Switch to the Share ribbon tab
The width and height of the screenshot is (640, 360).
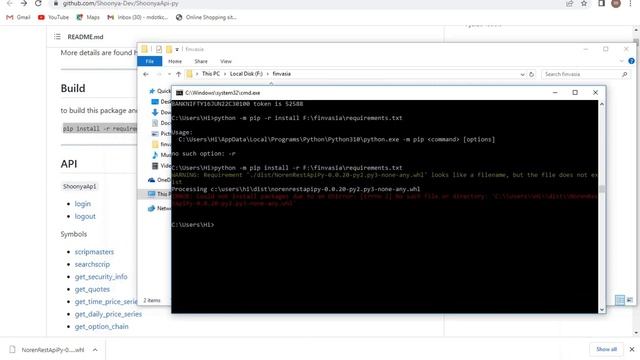pyautogui.click(x=201, y=61)
